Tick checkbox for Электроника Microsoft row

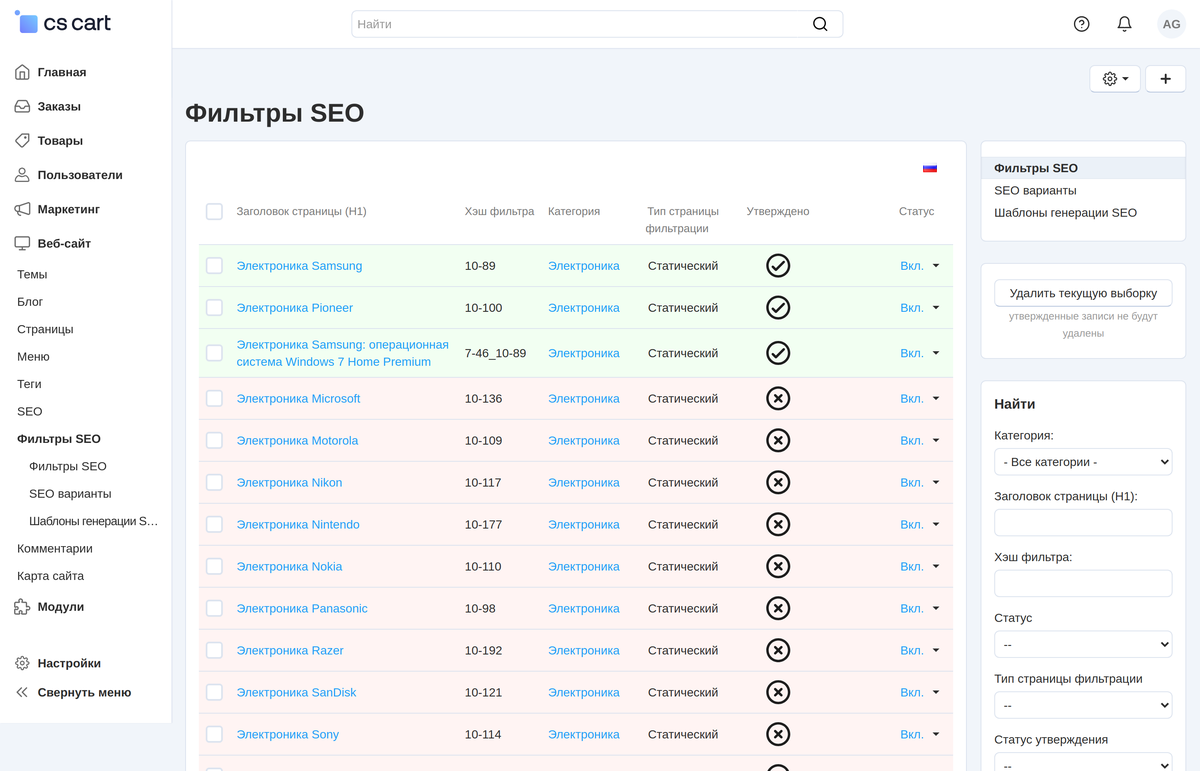coord(214,399)
